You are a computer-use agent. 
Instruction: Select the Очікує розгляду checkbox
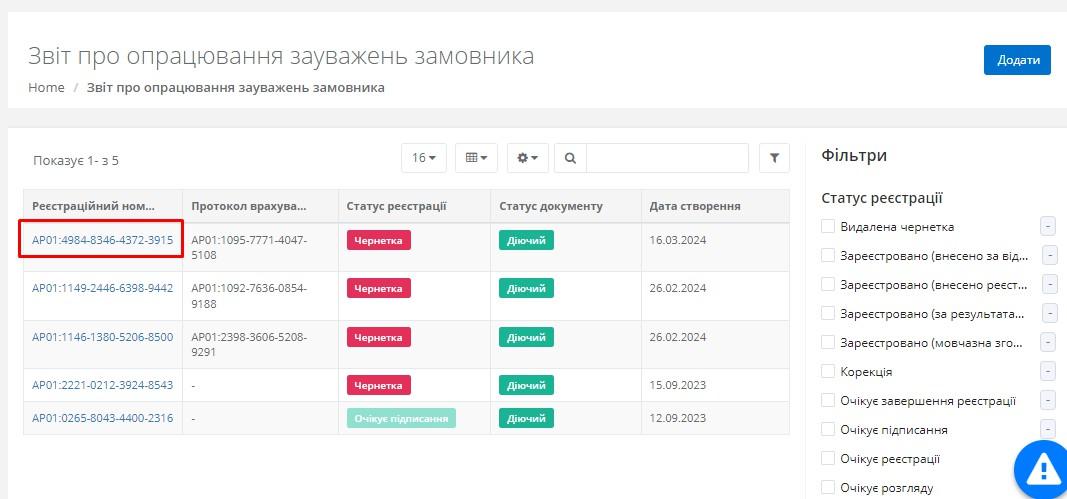(828, 488)
